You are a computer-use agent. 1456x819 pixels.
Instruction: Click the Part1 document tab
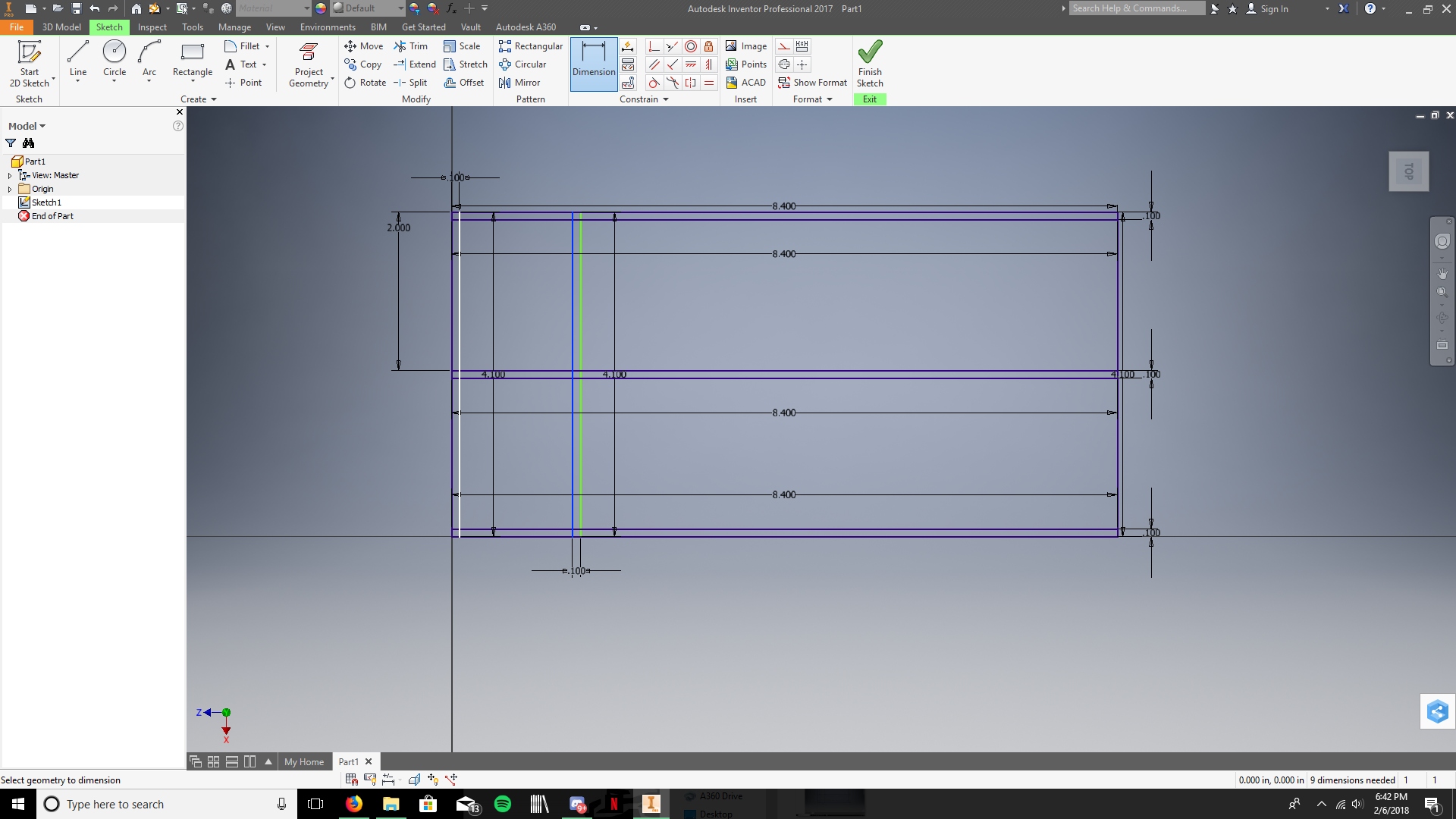(348, 761)
